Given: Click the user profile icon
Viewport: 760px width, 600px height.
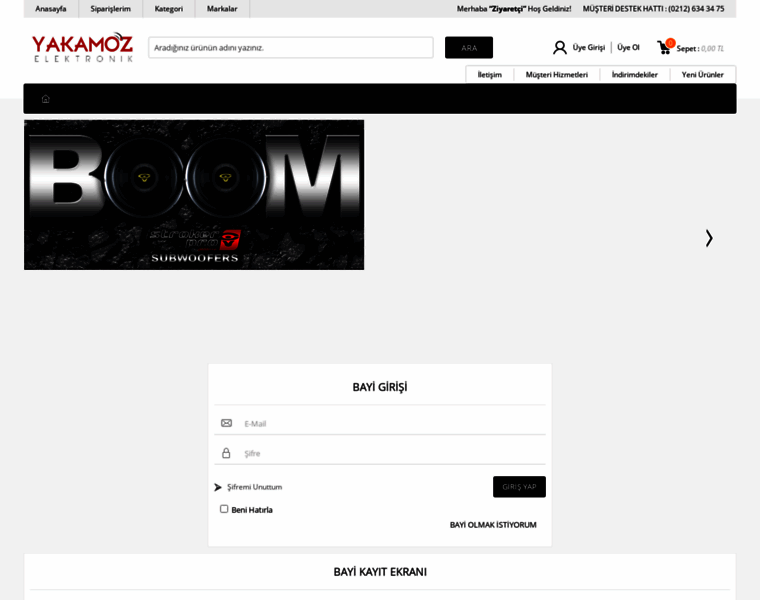Looking at the screenshot, I should tap(560, 47).
